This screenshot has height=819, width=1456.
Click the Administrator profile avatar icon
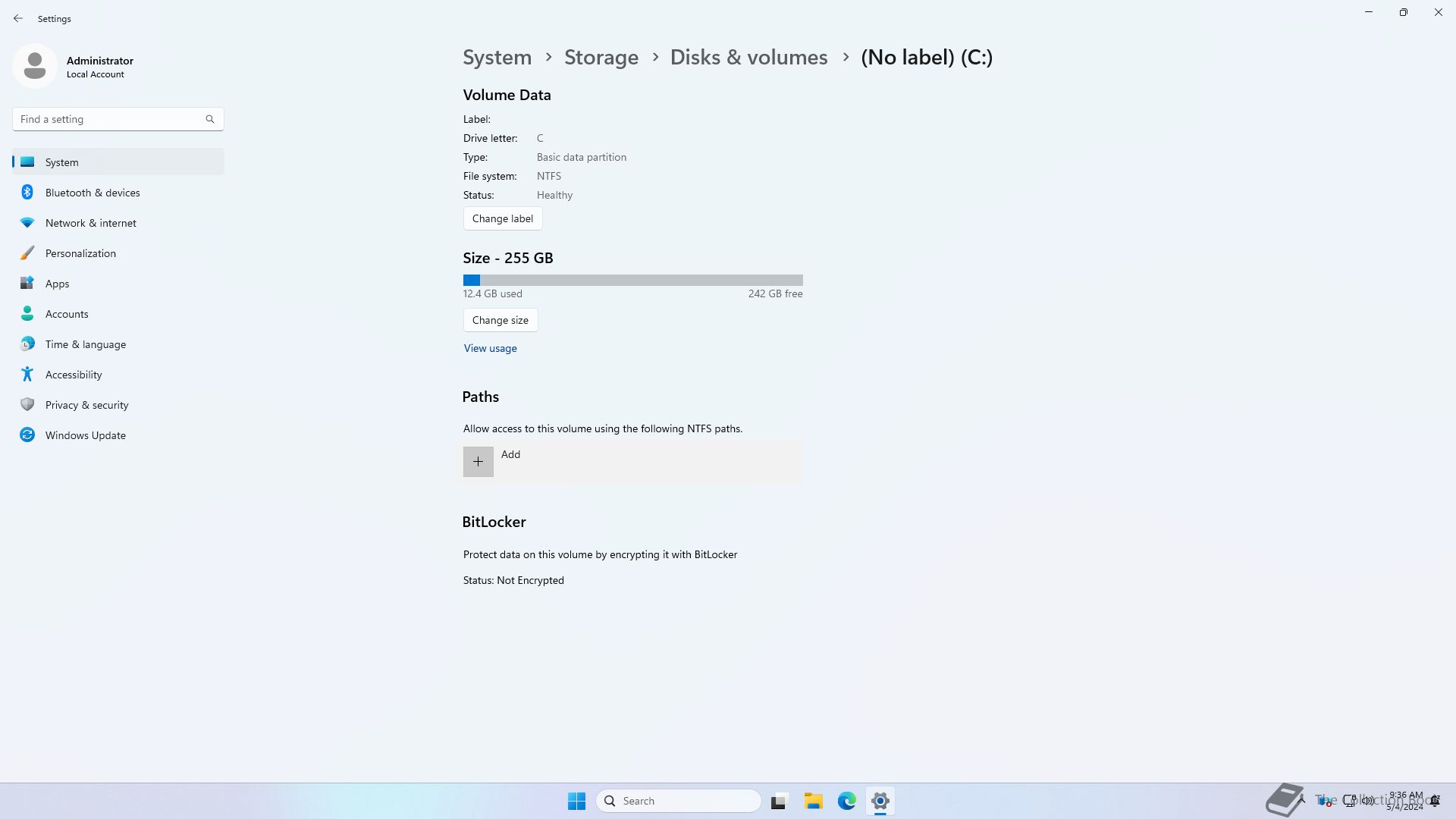pyautogui.click(x=35, y=66)
